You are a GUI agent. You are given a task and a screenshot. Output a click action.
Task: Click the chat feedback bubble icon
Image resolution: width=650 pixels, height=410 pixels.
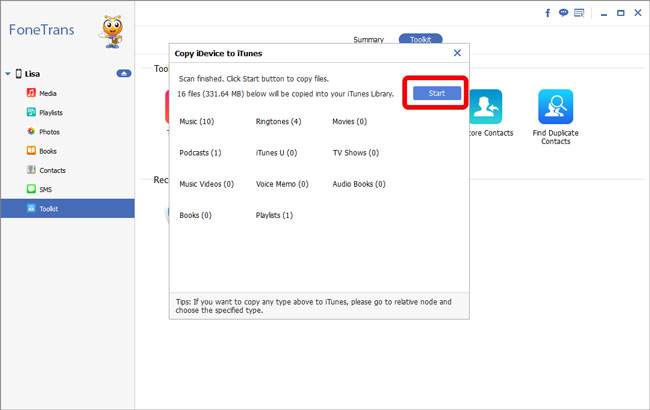click(x=563, y=13)
